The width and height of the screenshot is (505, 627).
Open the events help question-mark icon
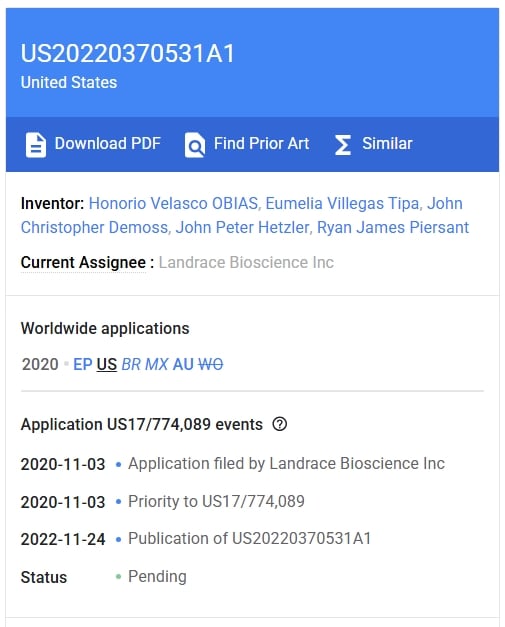[279, 424]
